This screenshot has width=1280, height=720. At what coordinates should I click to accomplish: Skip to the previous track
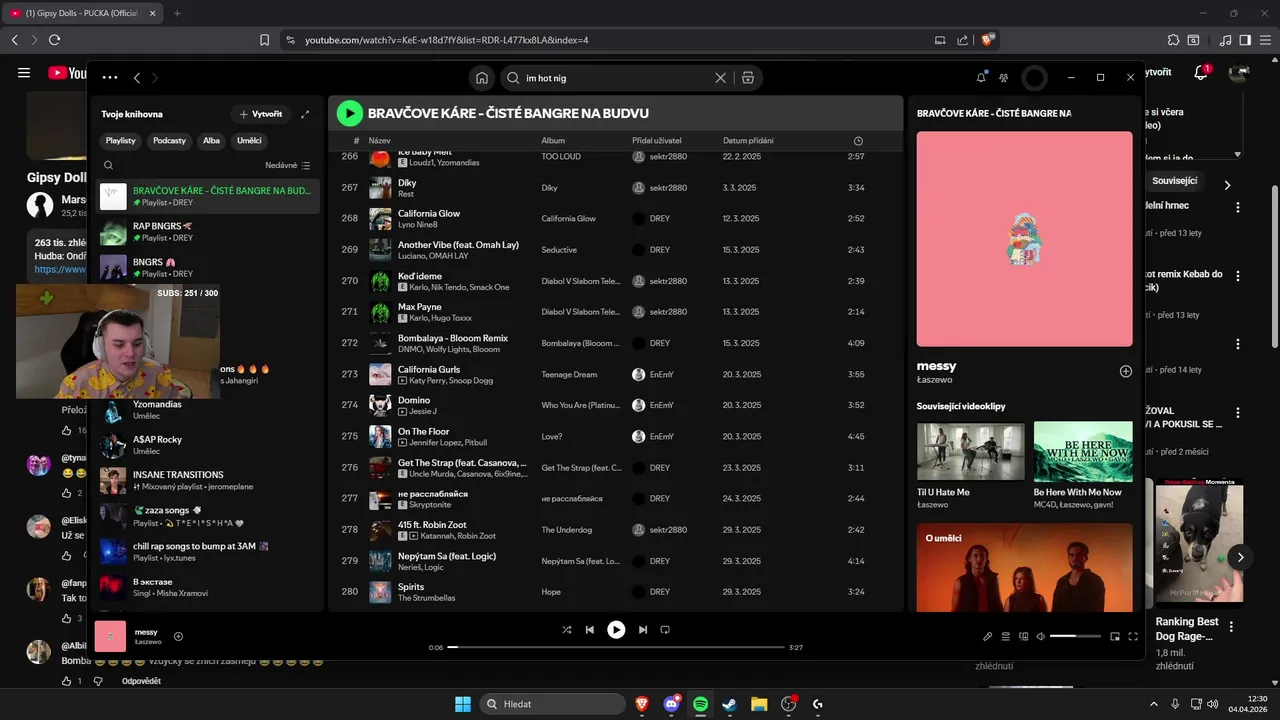pyautogui.click(x=590, y=630)
